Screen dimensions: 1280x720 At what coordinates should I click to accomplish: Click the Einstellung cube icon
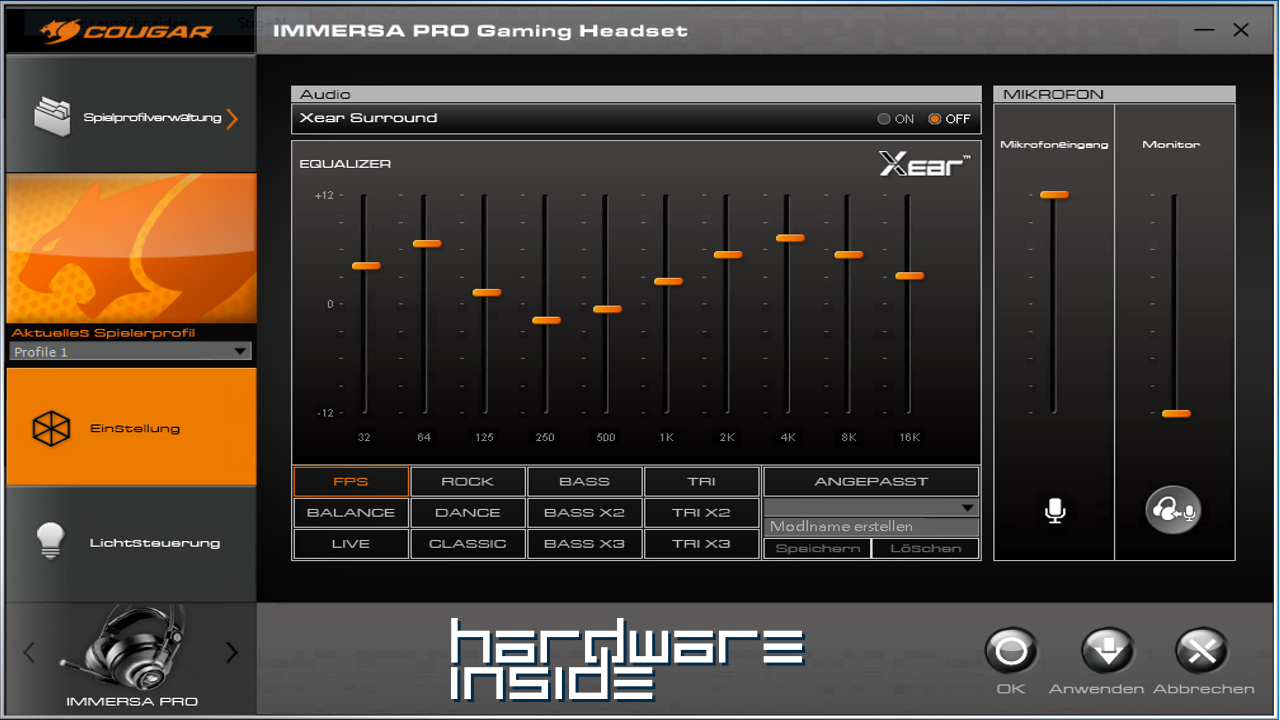click(x=51, y=429)
